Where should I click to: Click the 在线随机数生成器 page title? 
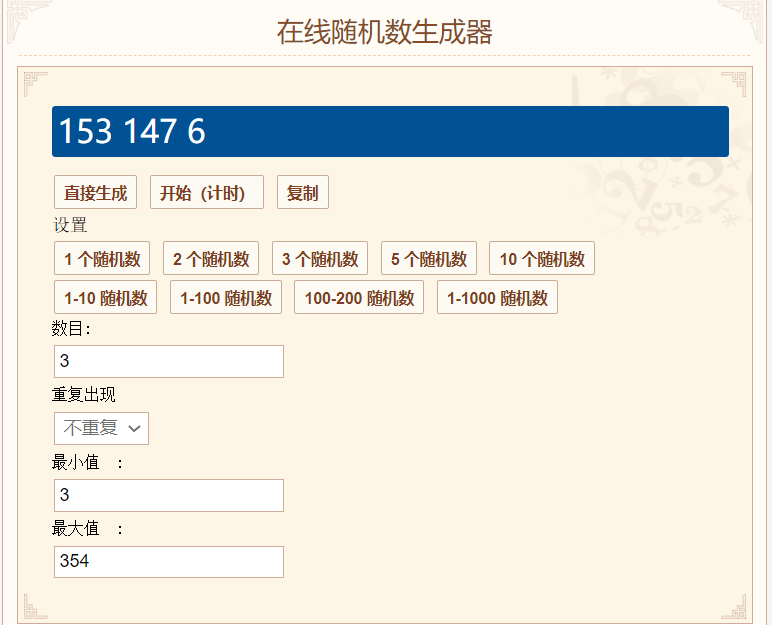tap(385, 31)
